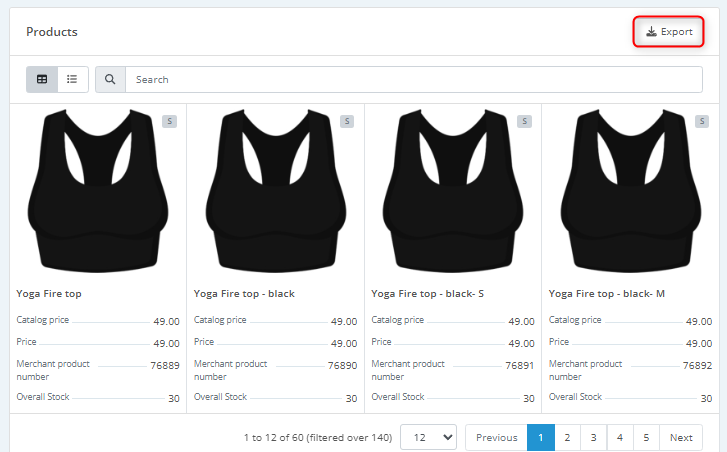Open the Yoga Fire top - black image
Screen dimensions: 727x452
point(276,191)
